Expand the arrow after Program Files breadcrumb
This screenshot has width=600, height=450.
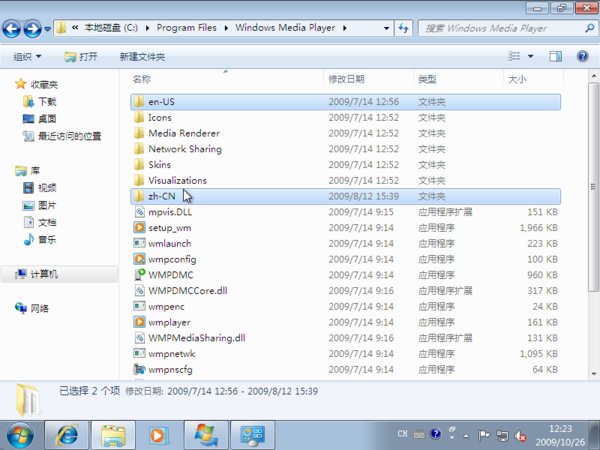tap(226, 28)
